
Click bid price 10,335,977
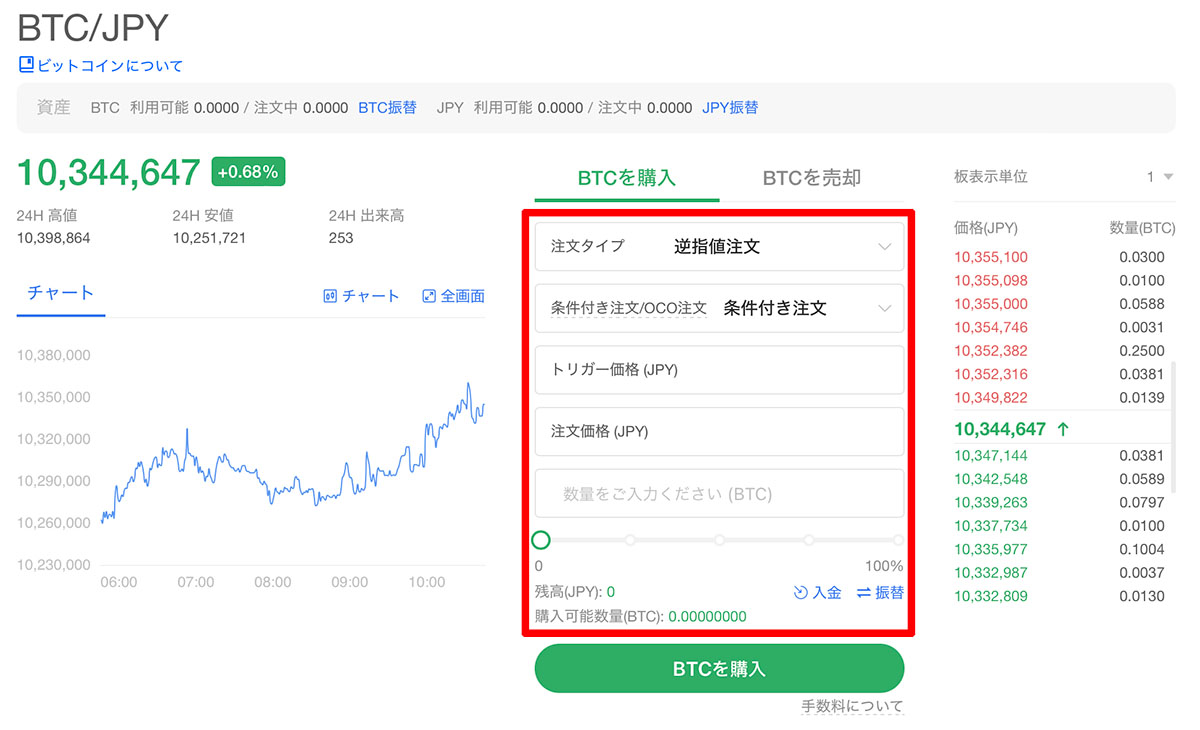(x=991, y=550)
